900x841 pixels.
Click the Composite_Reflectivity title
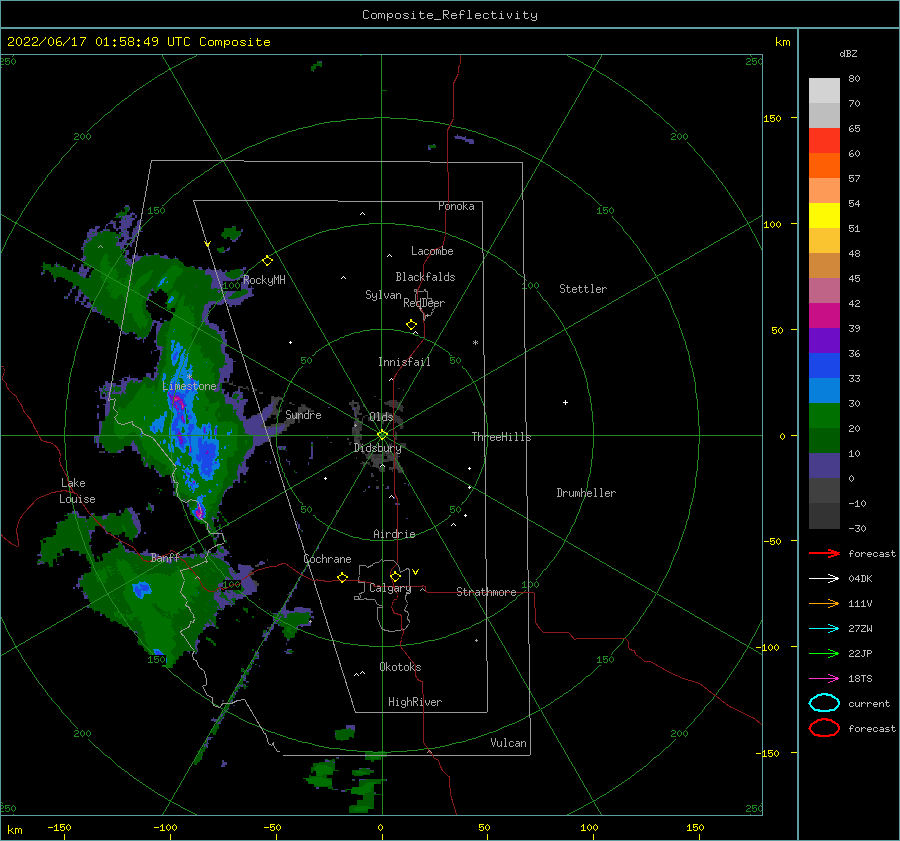[x=450, y=15]
